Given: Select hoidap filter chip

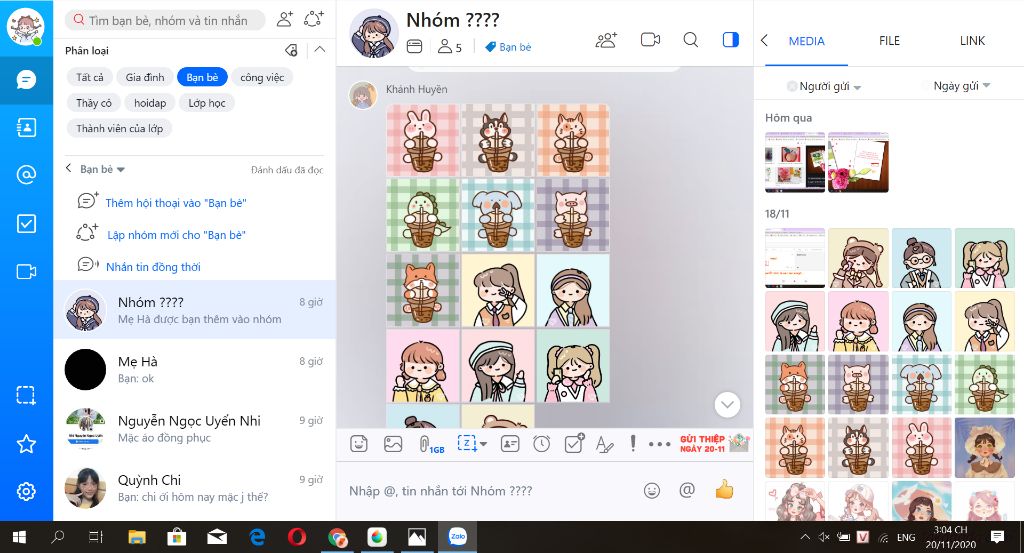Looking at the screenshot, I should [150, 103].
